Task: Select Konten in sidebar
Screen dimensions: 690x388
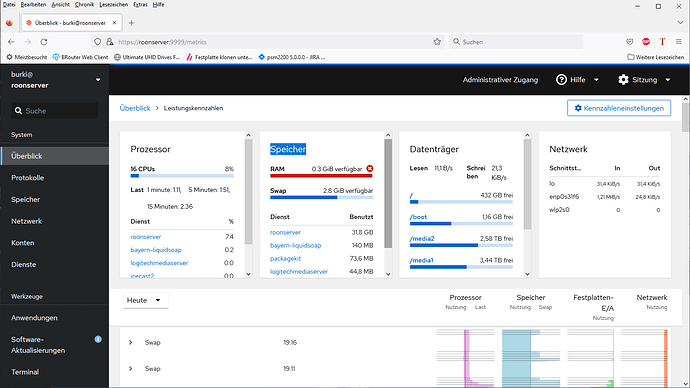Action: tap(55, 243)
